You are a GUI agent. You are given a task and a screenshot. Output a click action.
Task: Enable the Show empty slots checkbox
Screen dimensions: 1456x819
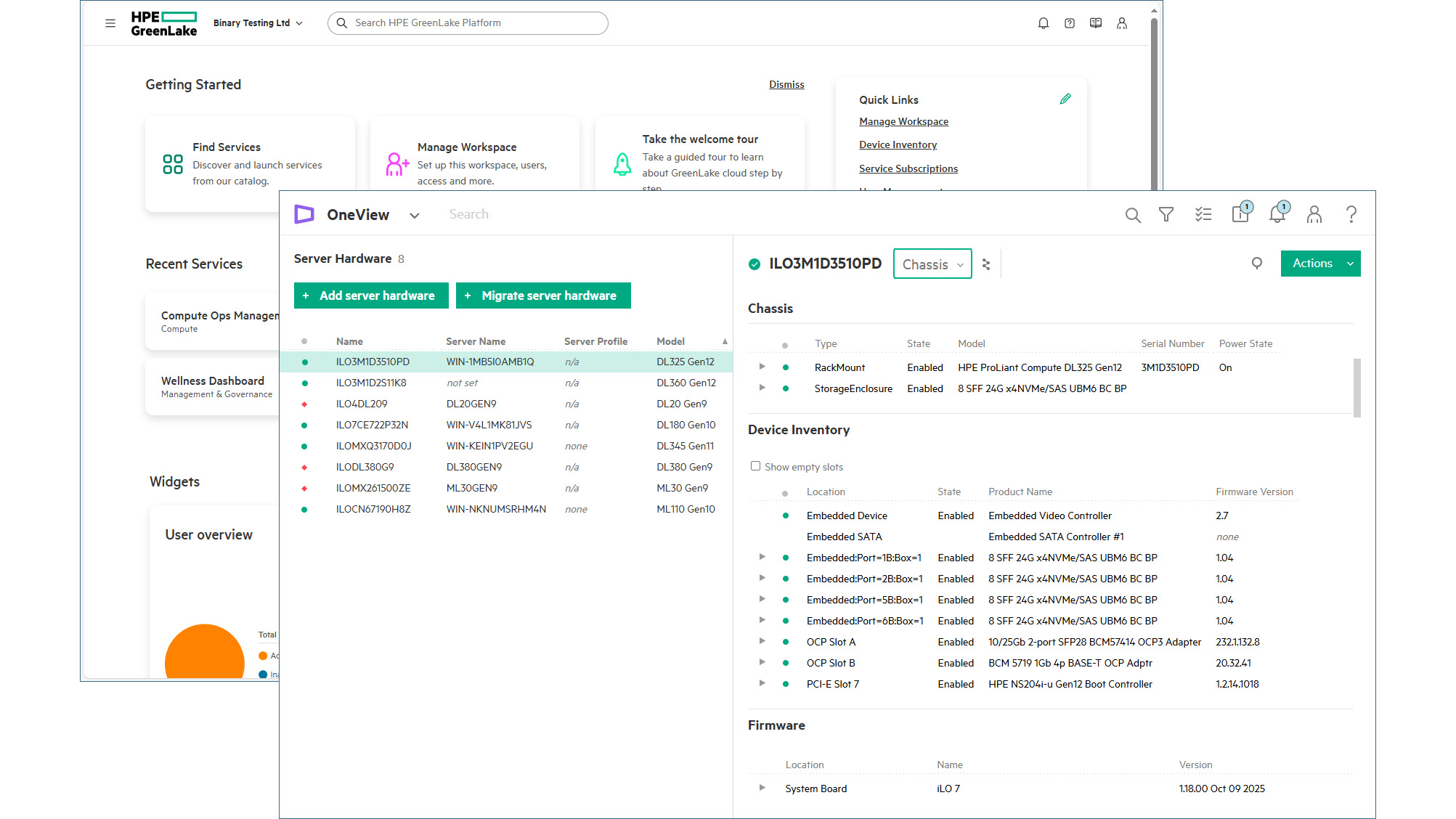755,466
